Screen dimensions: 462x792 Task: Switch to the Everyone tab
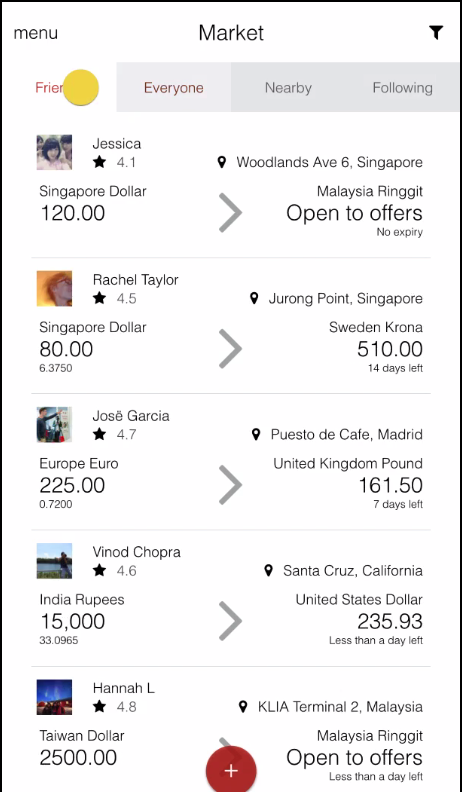tap(174, 87)
